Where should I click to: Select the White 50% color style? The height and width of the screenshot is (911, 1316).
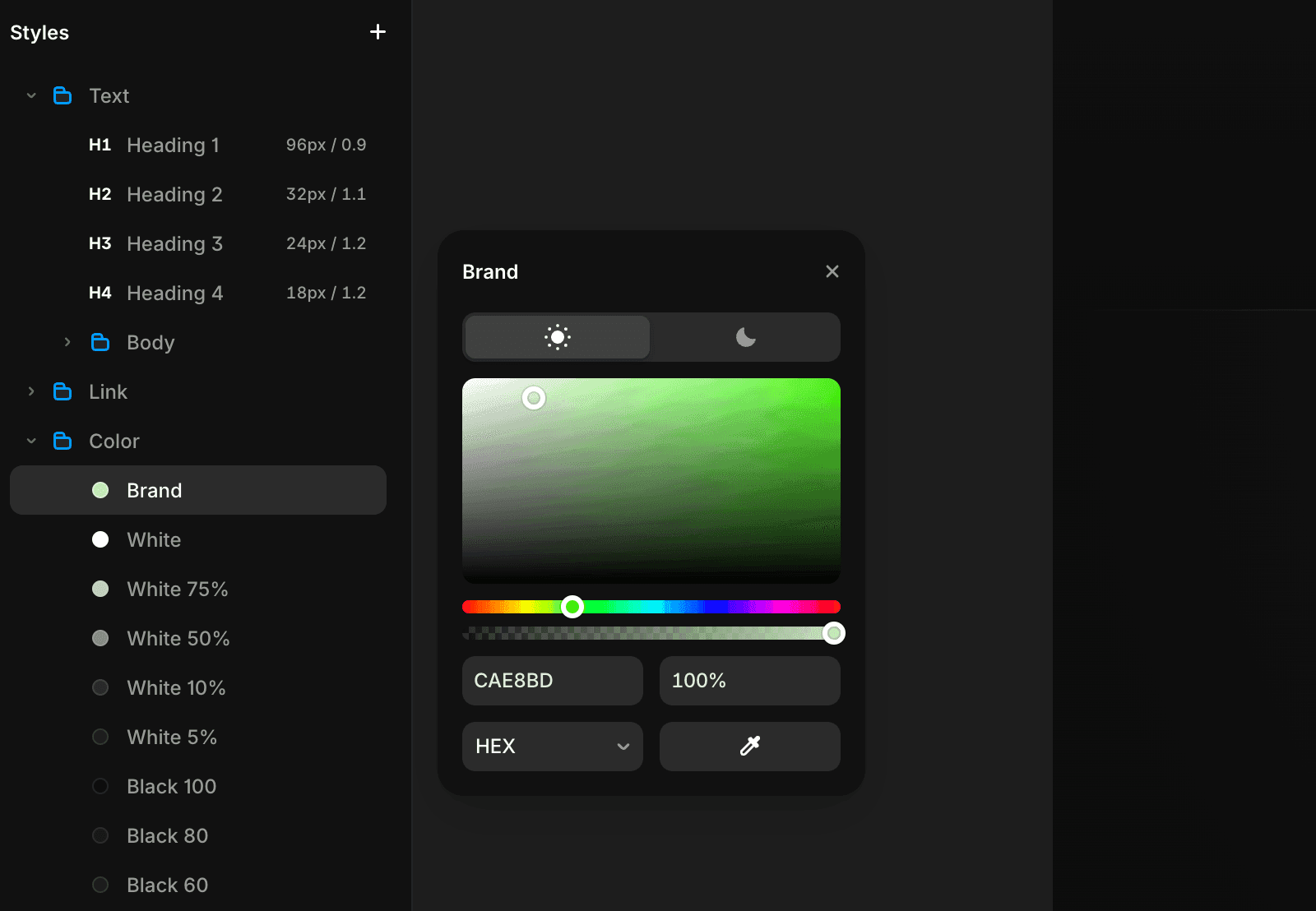pos(178,638)
